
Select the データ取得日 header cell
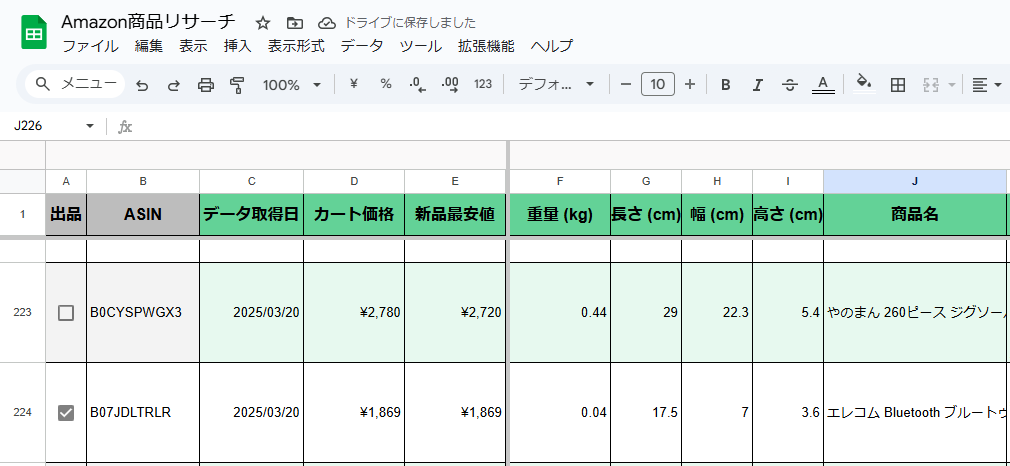[251, 215]
